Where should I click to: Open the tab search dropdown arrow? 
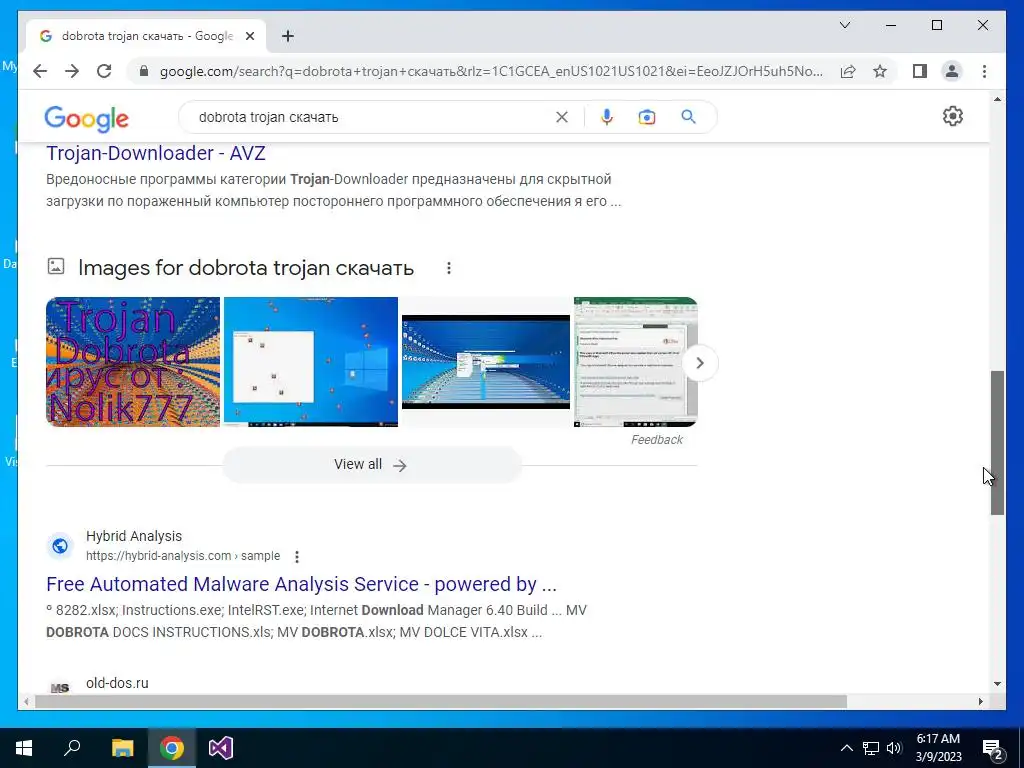click(844, 25)
